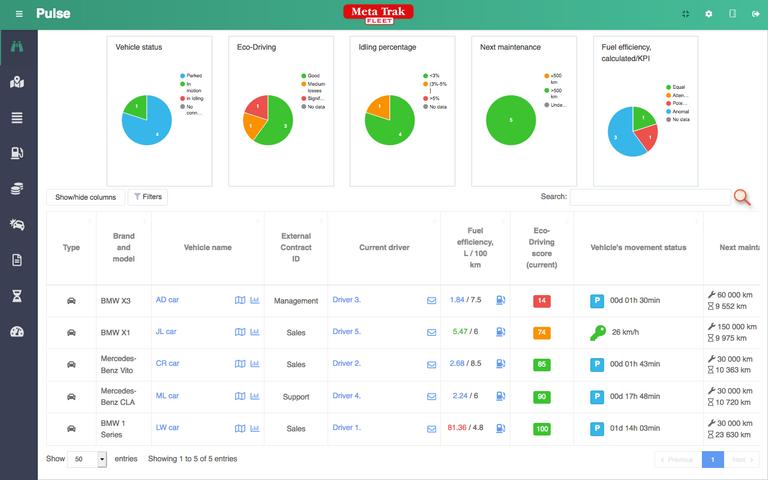Click envelope icon next to Driver 5
This screenshot has height=480, width=768.
432,333
